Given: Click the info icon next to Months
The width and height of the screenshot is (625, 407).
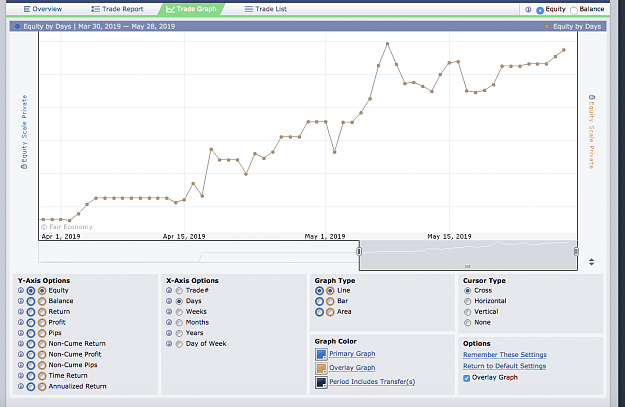Looking at the screenshot, I should (169, 322).
